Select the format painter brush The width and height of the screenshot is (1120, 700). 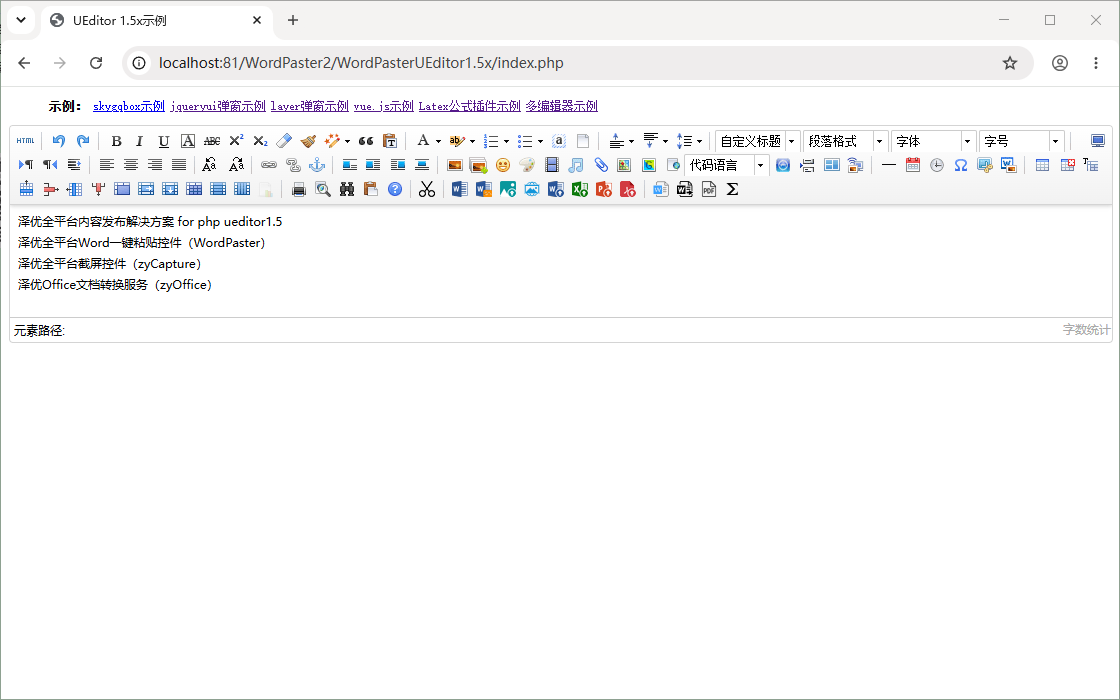[308, 141]
